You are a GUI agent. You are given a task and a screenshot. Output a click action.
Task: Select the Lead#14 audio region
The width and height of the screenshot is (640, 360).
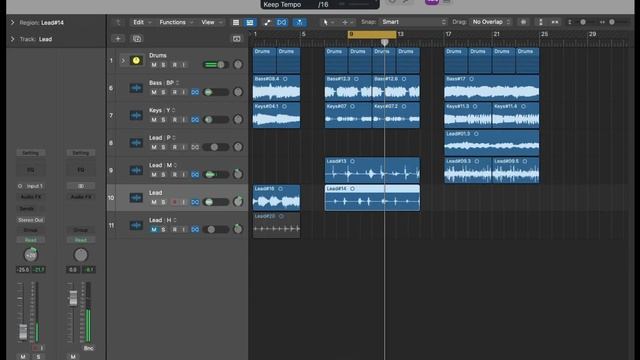[372, 198]
